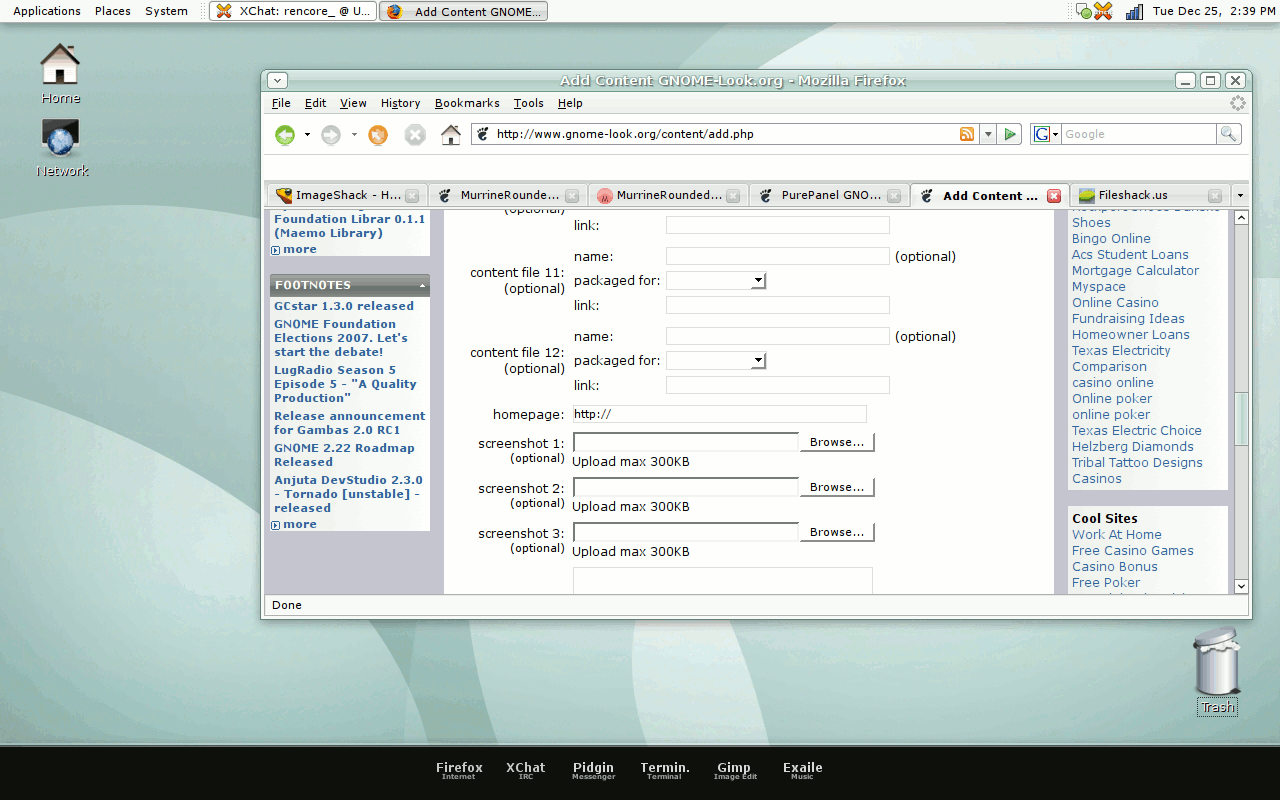Open URL history dropdown arrow
Screen dimensions: 1280x800
pos(988,134)
